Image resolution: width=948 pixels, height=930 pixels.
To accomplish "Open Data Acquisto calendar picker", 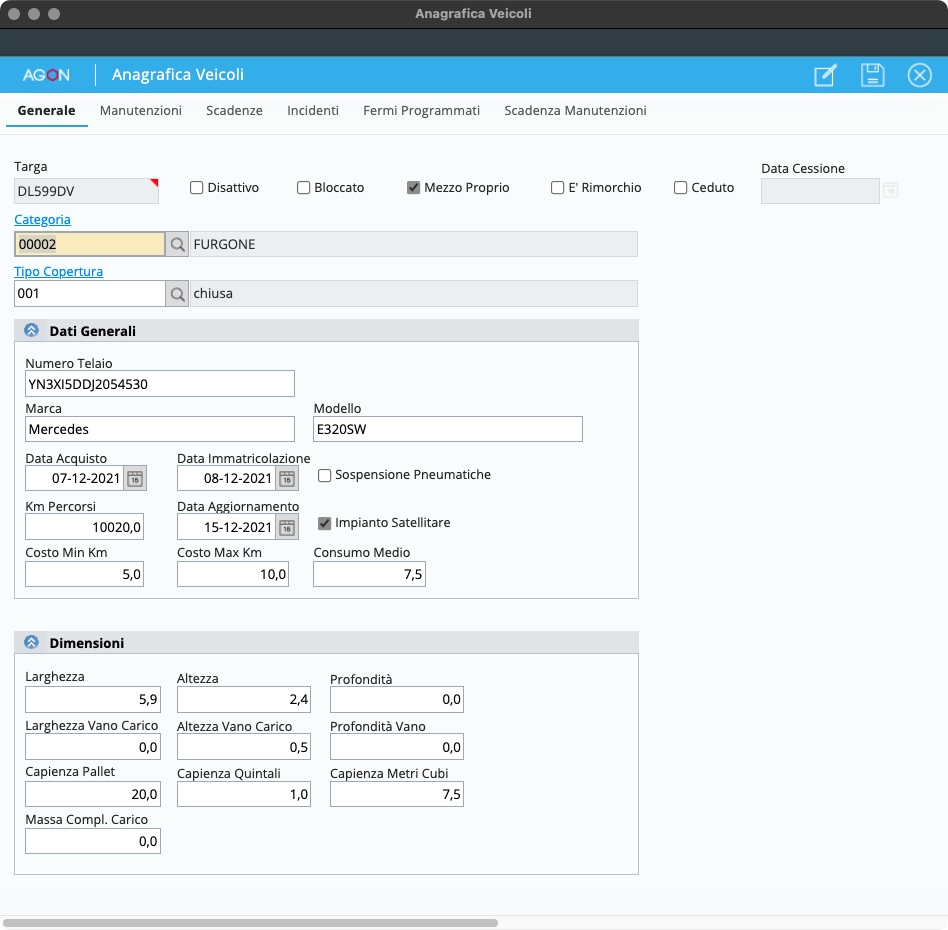I will pos(135,478).
